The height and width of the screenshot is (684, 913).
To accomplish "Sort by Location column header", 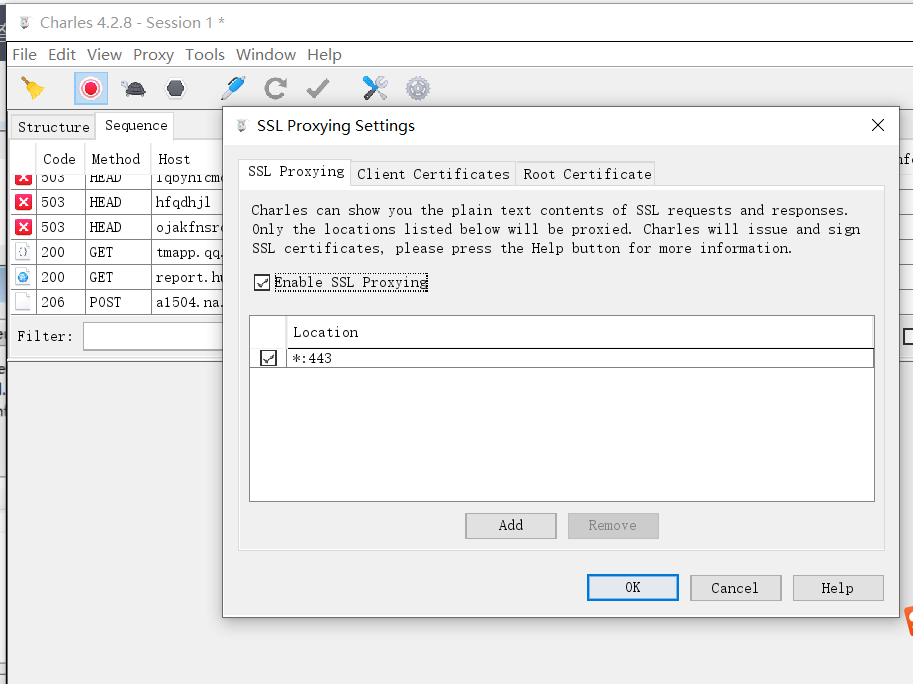I will coord(580,332).
